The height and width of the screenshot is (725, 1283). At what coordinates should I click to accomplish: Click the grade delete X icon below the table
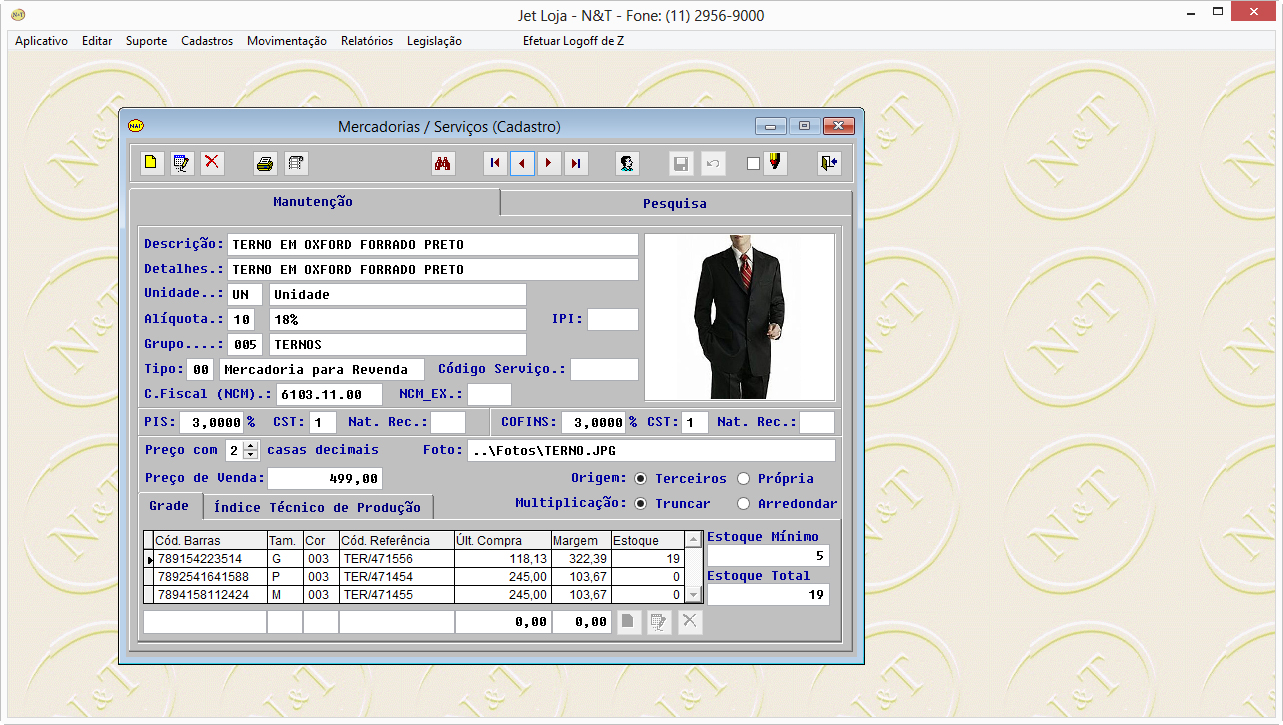tap(690, 622)
